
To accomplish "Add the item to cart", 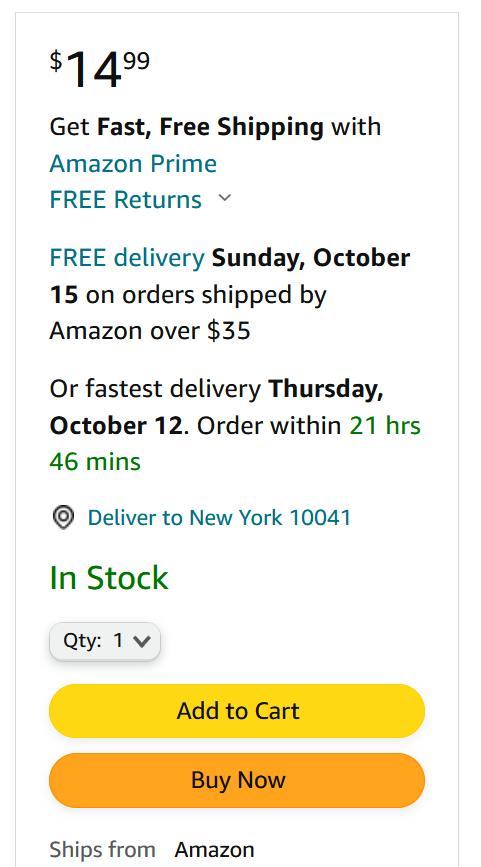I will point(237,711).
